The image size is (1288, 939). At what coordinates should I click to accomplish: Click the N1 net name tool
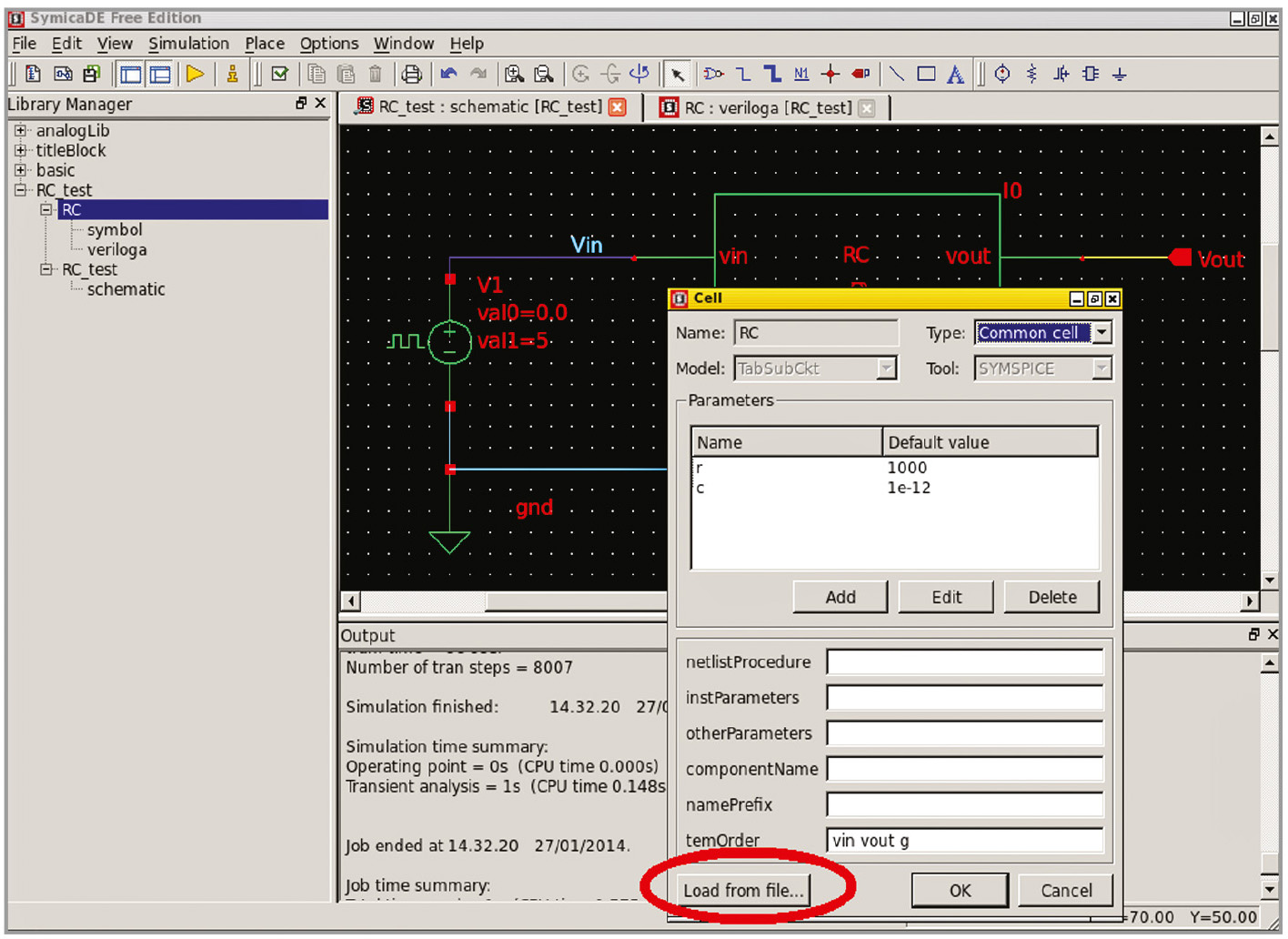coord(801,74)
